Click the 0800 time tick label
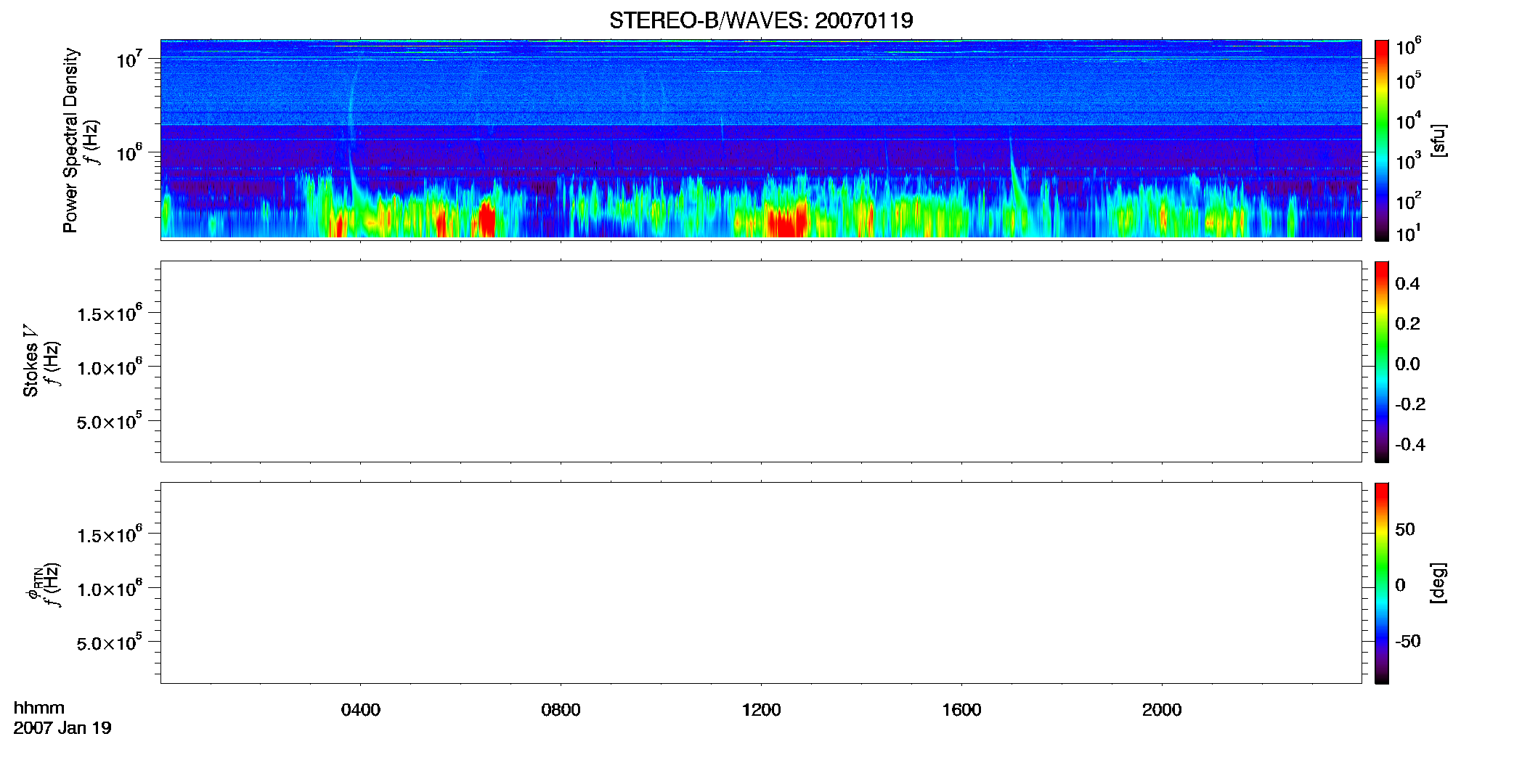The width and height of the screenshot is (1522, 784). point(561,710)
